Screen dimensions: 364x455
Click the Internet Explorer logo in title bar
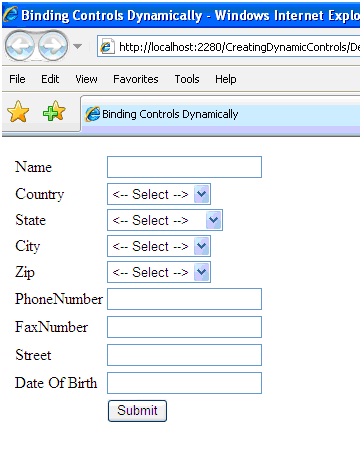(10, 15)
